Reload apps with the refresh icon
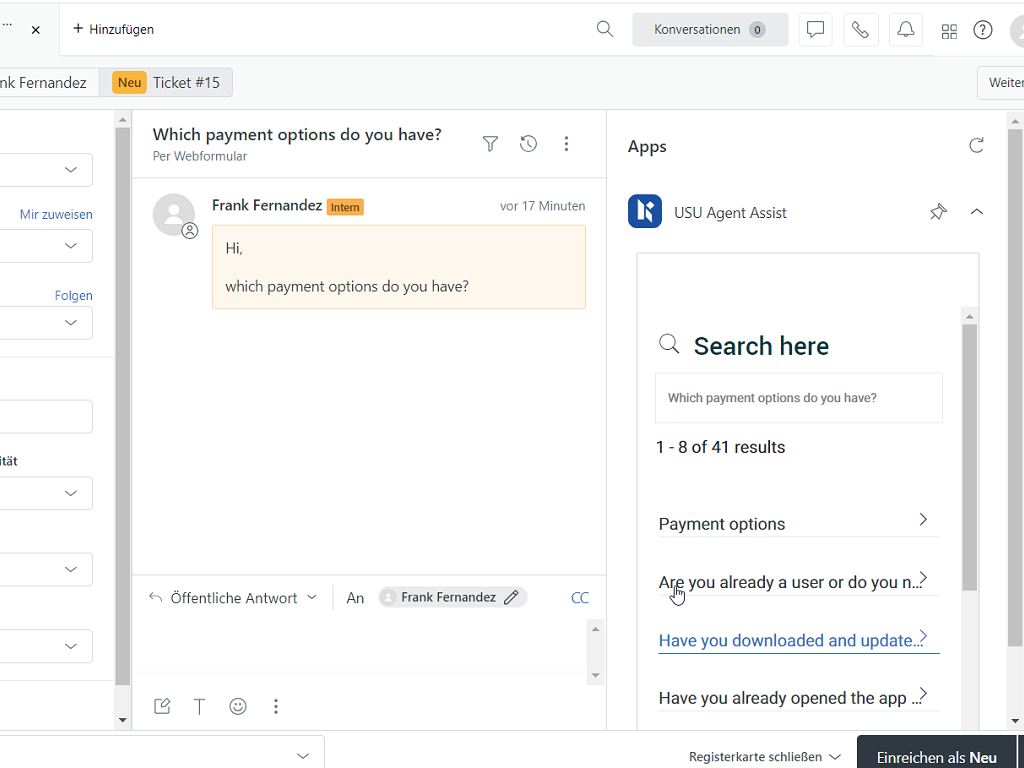1024x768 pixels. (976, 146)
